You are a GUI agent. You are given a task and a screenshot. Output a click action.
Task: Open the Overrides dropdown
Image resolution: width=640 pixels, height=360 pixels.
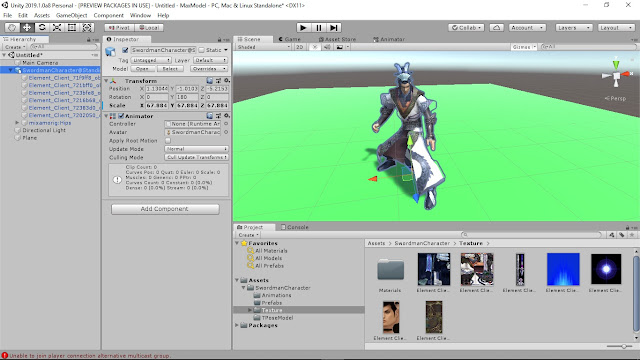pos(209,69)
